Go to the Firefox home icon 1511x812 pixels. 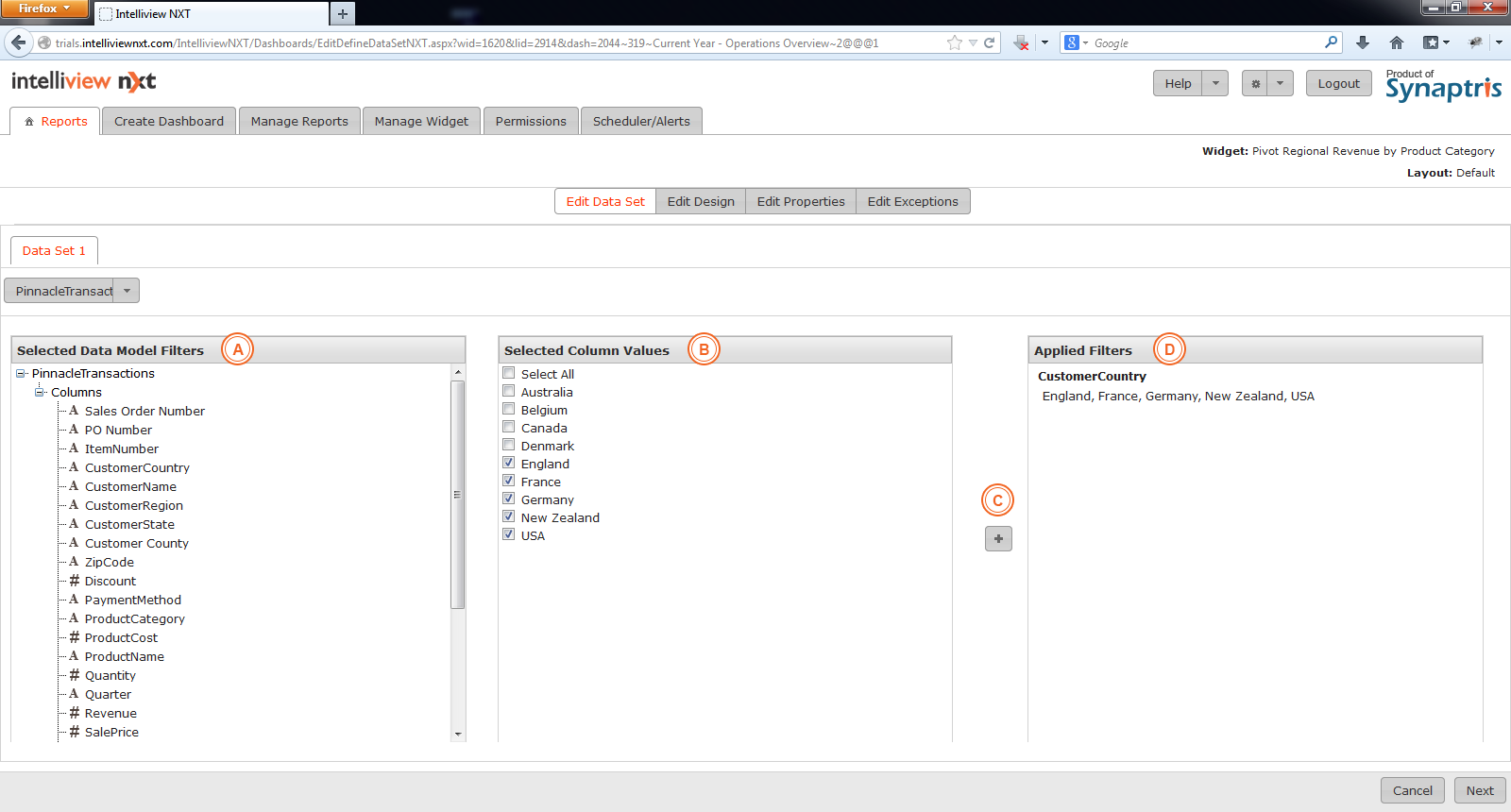(1397, 42)
